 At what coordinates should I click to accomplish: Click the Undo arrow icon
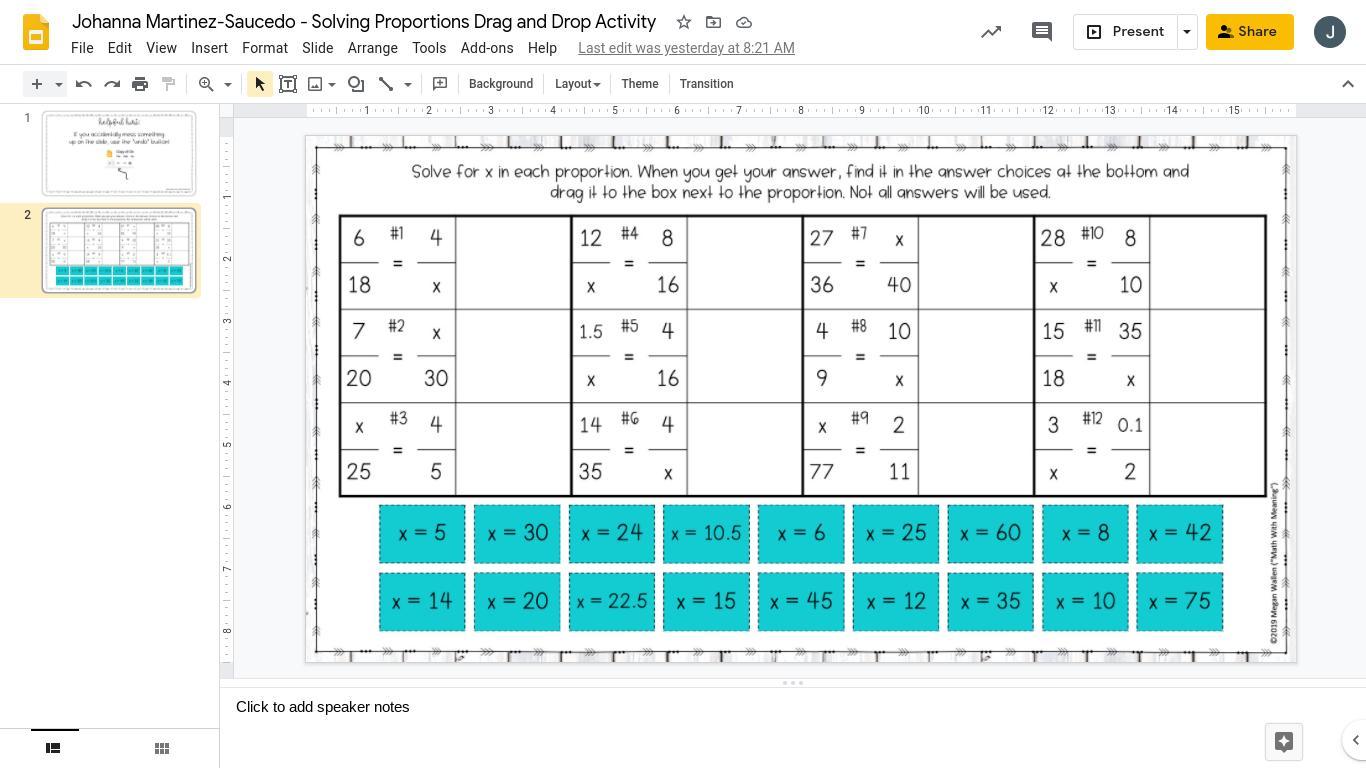pos(84,84)
